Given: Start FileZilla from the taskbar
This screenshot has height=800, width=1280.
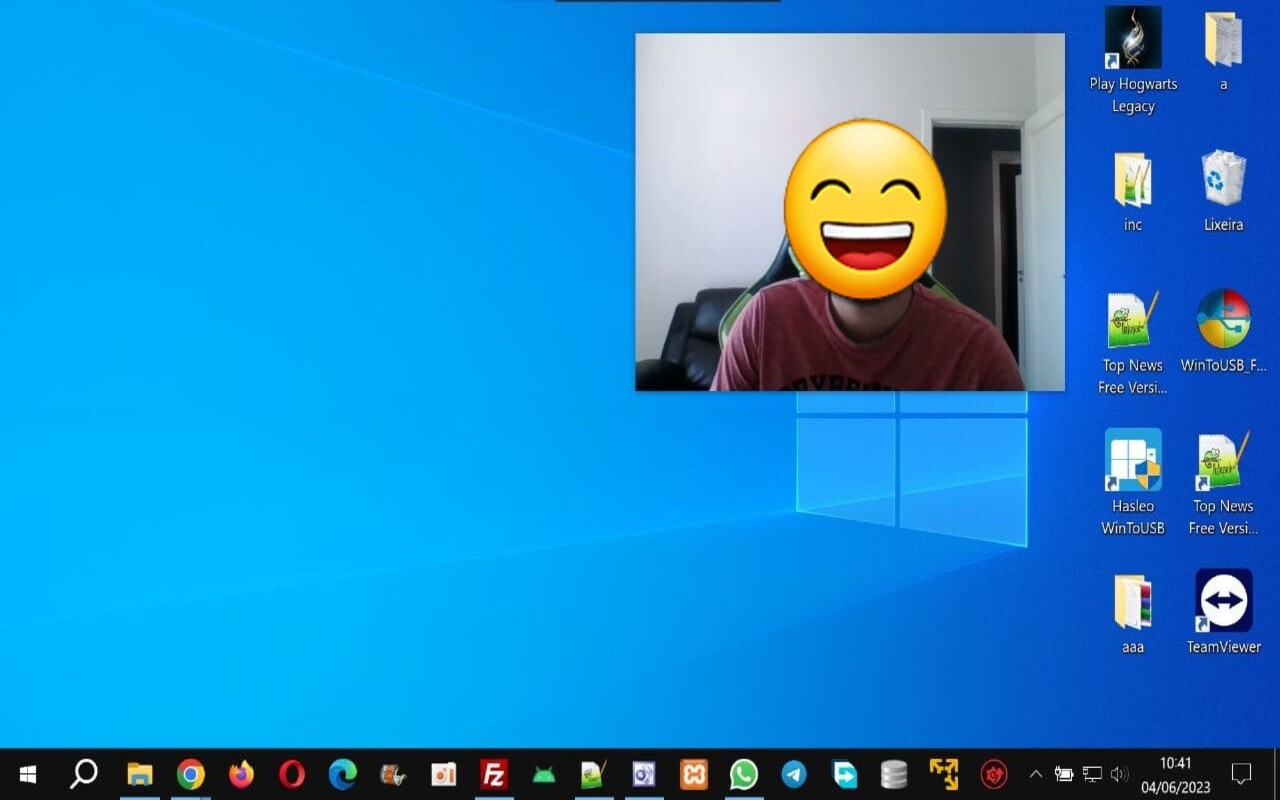Looking at the screenshot, I should click(x=493, y=774).
